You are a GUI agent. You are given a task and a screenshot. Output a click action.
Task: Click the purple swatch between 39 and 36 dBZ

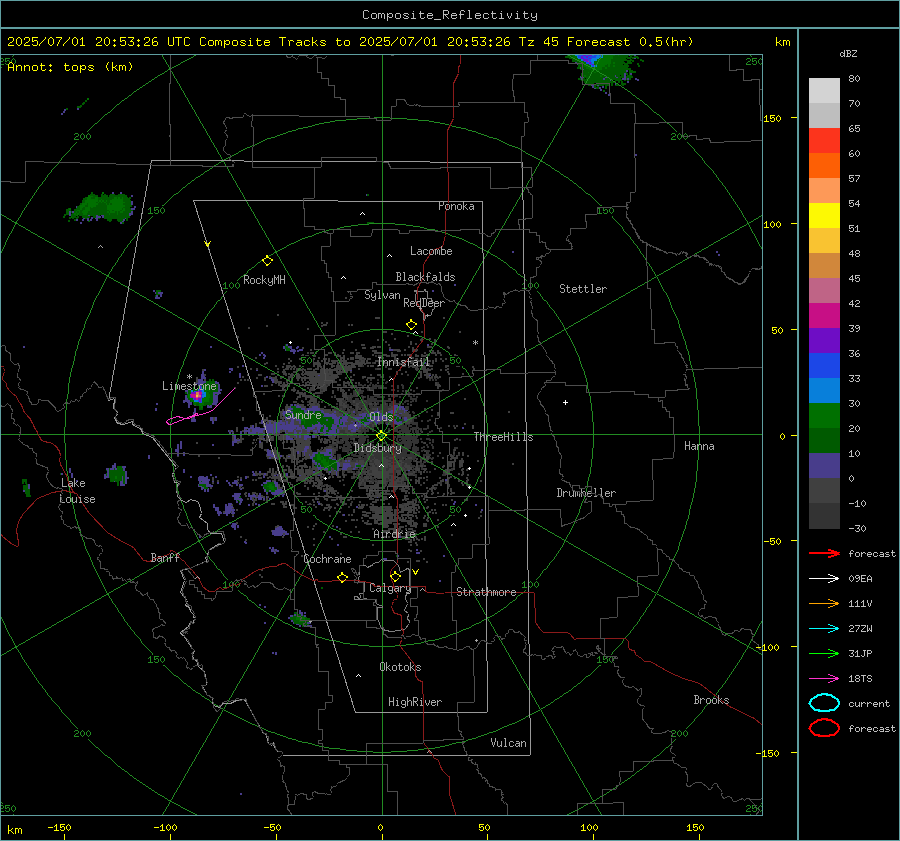(x=824, y=340)
